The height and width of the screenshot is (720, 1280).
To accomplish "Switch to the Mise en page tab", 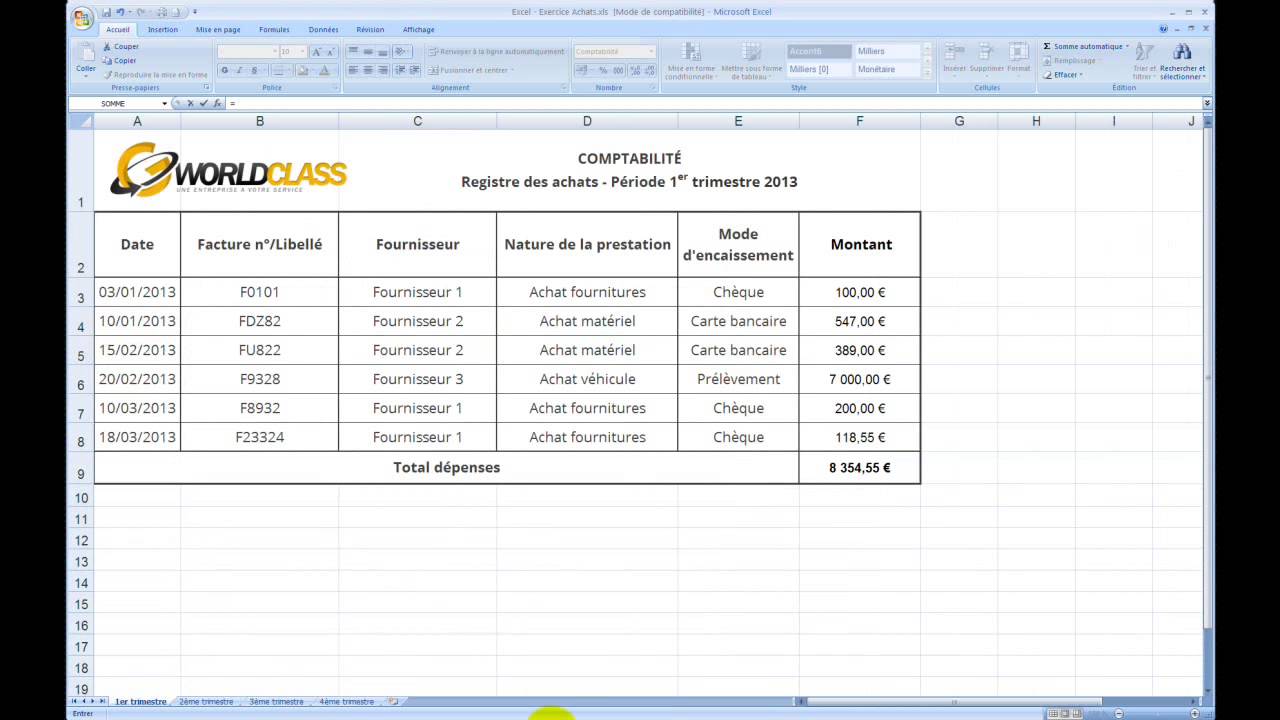I will click(218, 30).
